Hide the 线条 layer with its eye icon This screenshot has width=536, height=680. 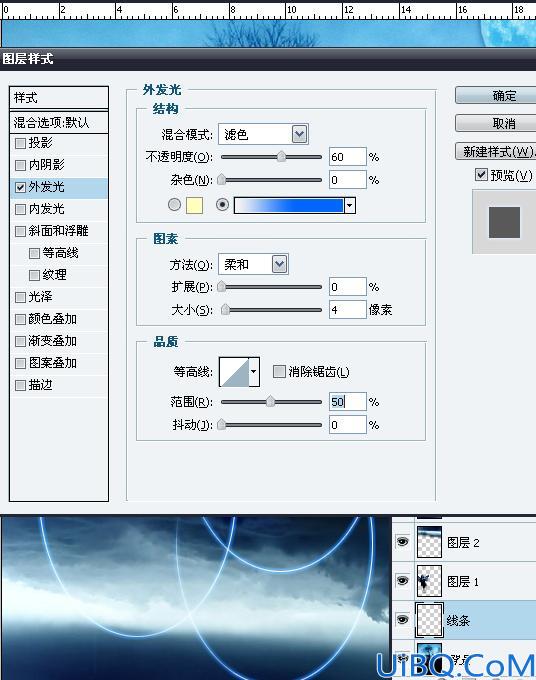point(403,619)
